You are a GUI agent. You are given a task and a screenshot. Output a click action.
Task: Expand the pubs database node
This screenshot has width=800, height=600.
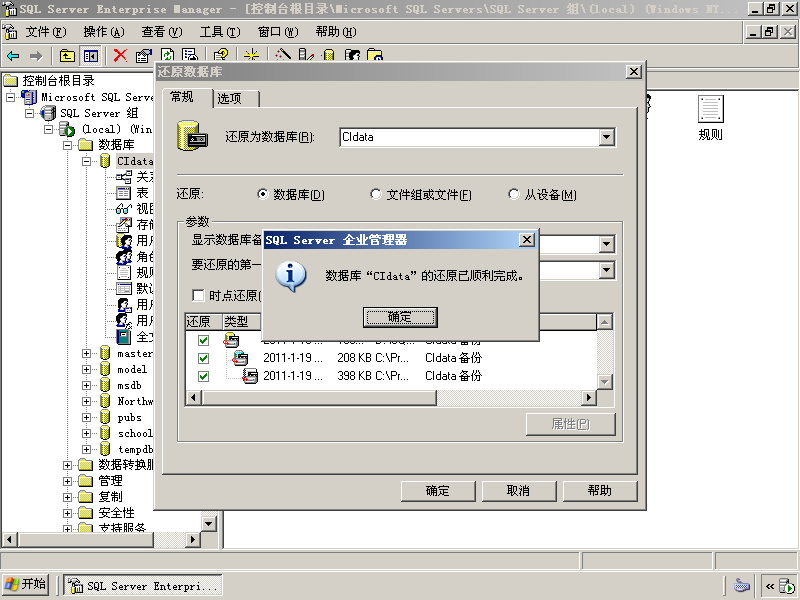pos(86,417)
